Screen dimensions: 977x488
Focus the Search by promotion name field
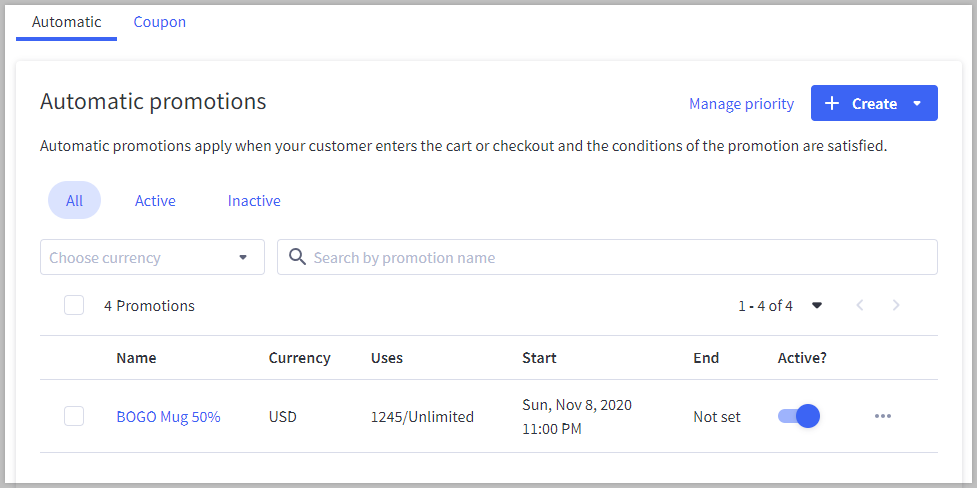608,257
